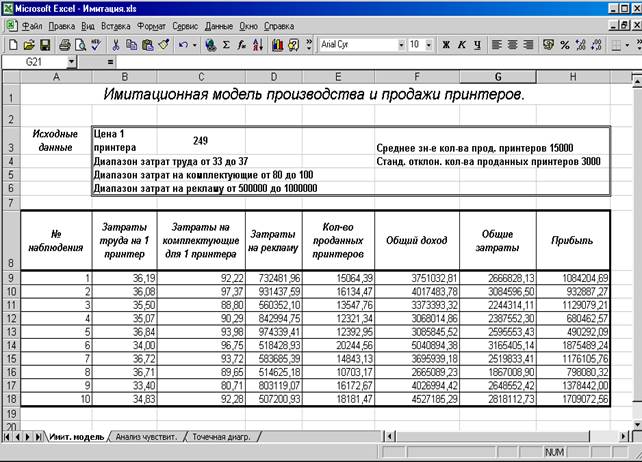This screenshot has height=462, width=642.
Task: Select column D header
Action: click(x=274, y=77)
